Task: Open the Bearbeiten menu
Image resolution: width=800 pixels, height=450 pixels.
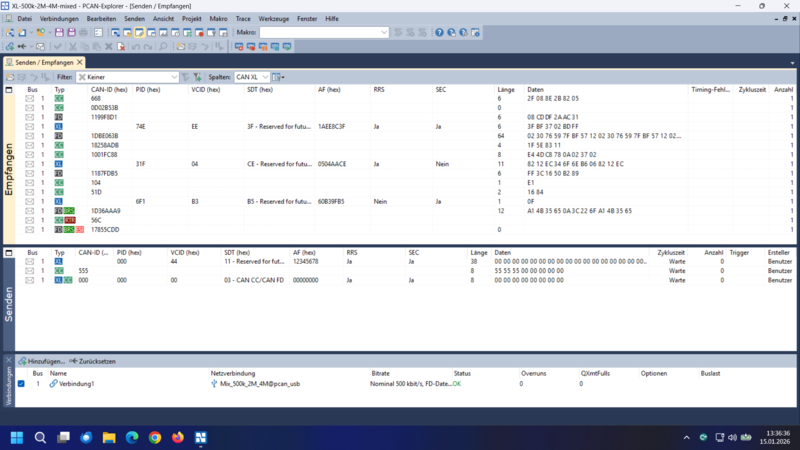Action: point(101,19)
